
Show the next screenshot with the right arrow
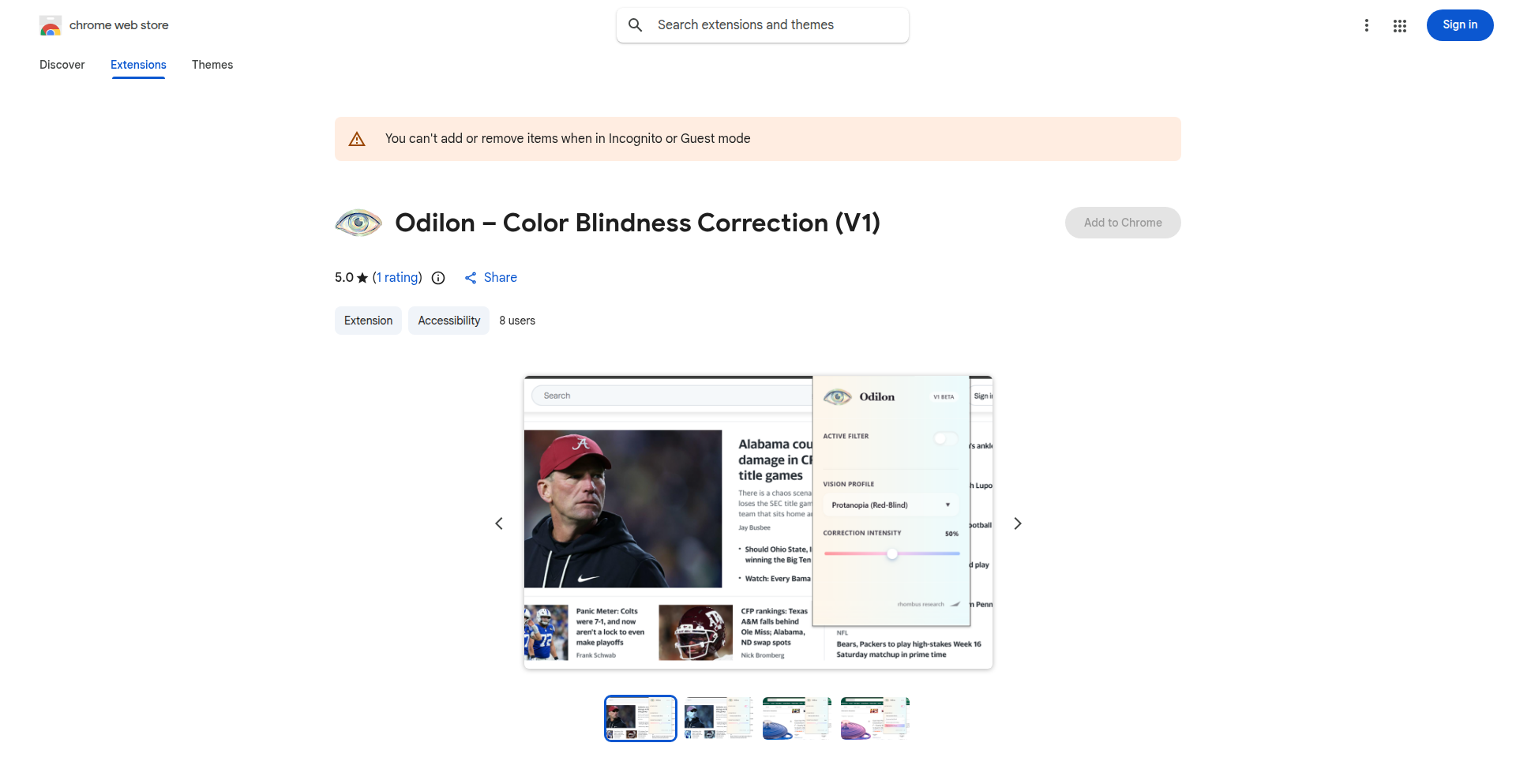click(1017, 523)
